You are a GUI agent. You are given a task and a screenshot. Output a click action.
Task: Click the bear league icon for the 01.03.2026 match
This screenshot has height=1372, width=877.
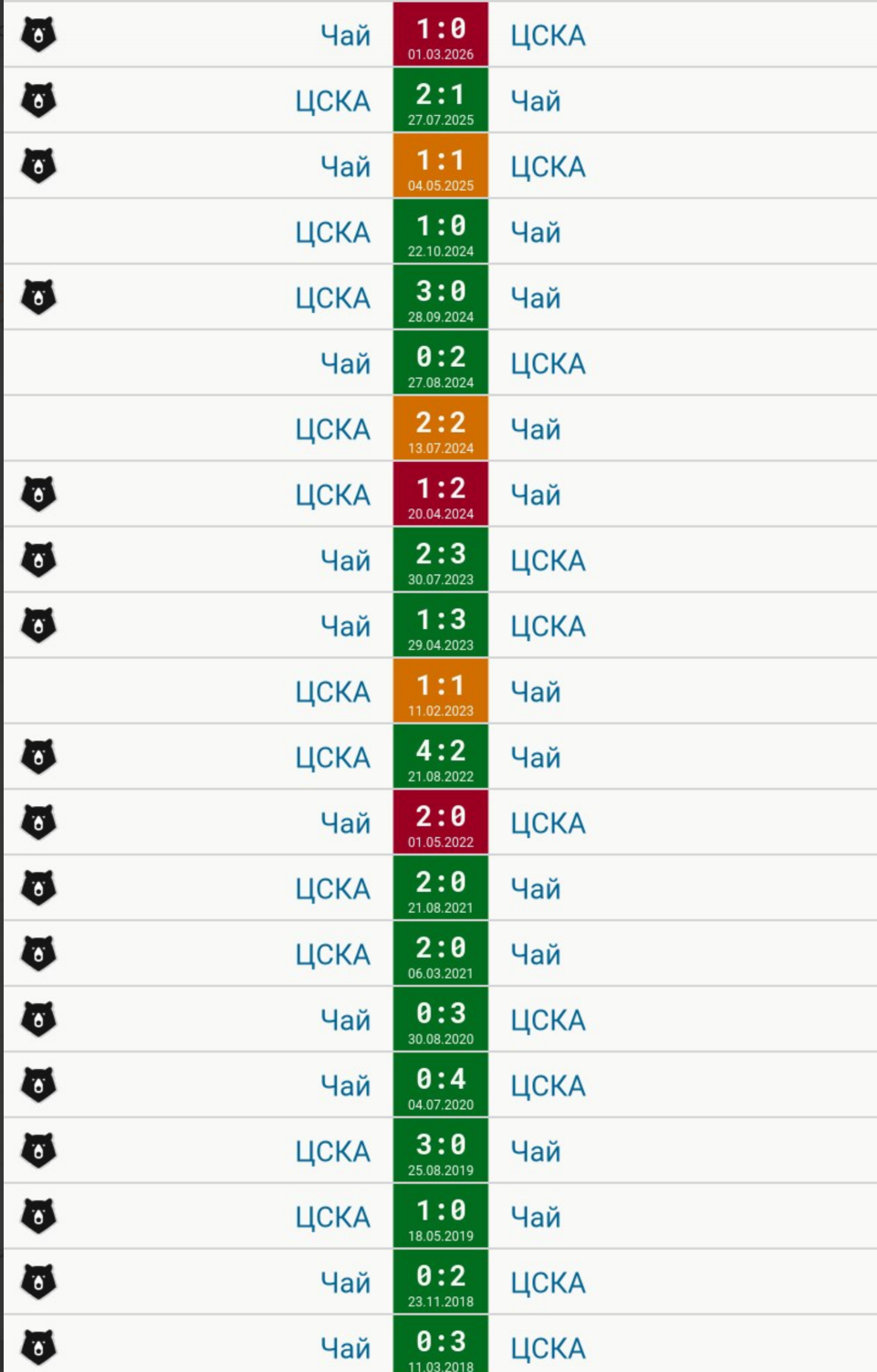tap(38, 35)
